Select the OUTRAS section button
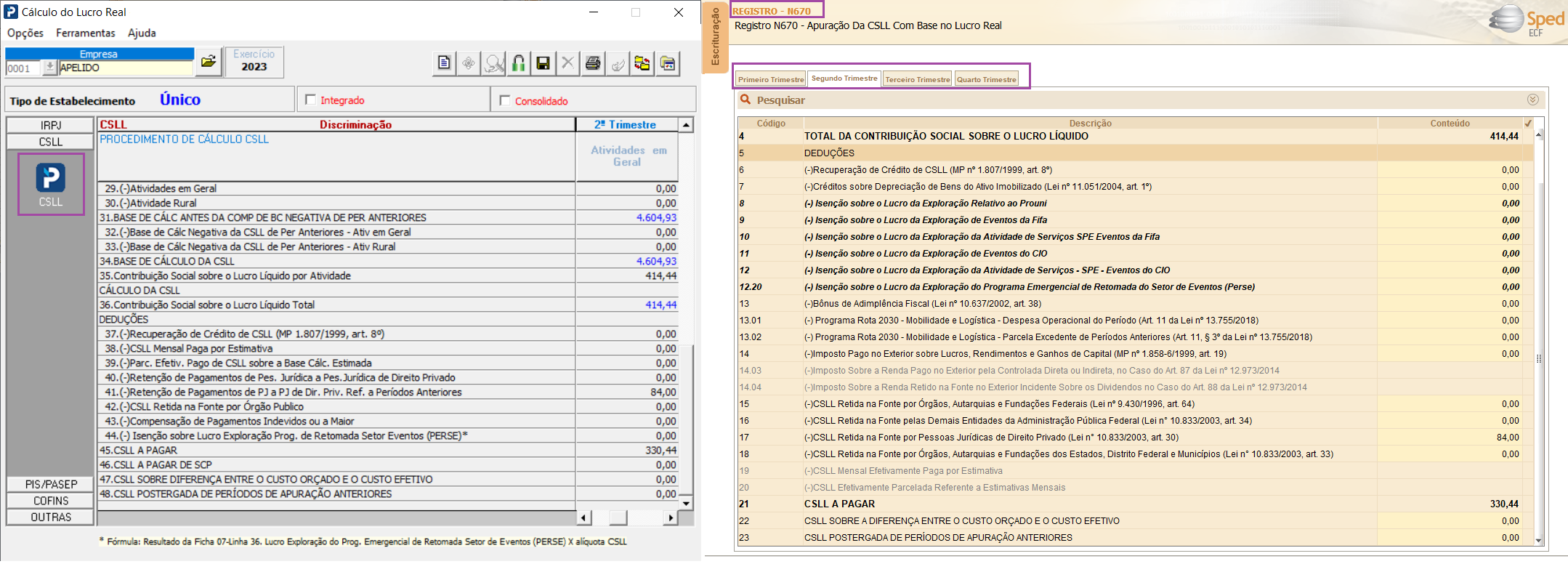This screenshot has height=564, width=1568. [51, 517]
